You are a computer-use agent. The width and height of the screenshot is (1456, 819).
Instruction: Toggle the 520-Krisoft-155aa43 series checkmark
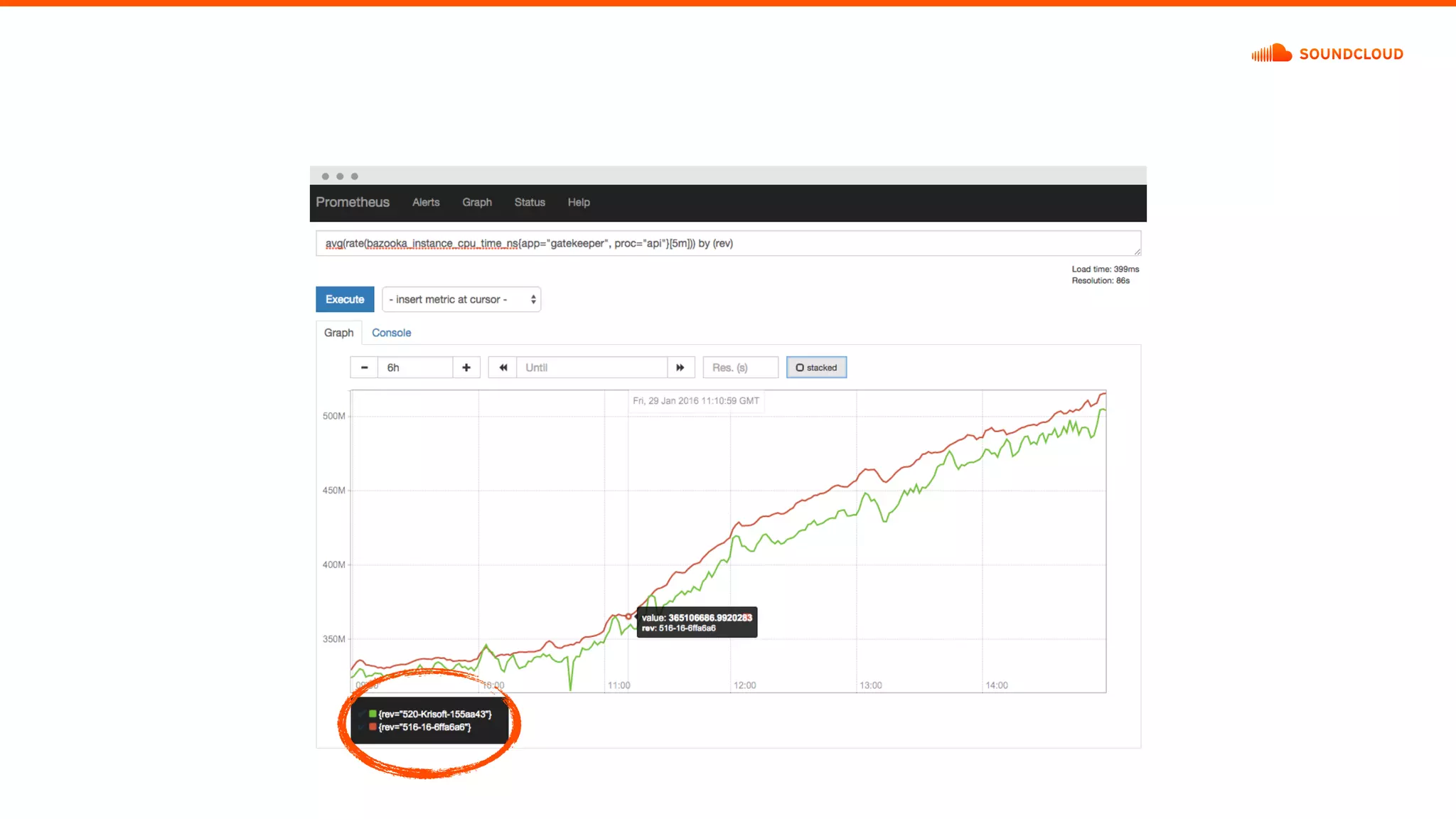coord(362,714)
